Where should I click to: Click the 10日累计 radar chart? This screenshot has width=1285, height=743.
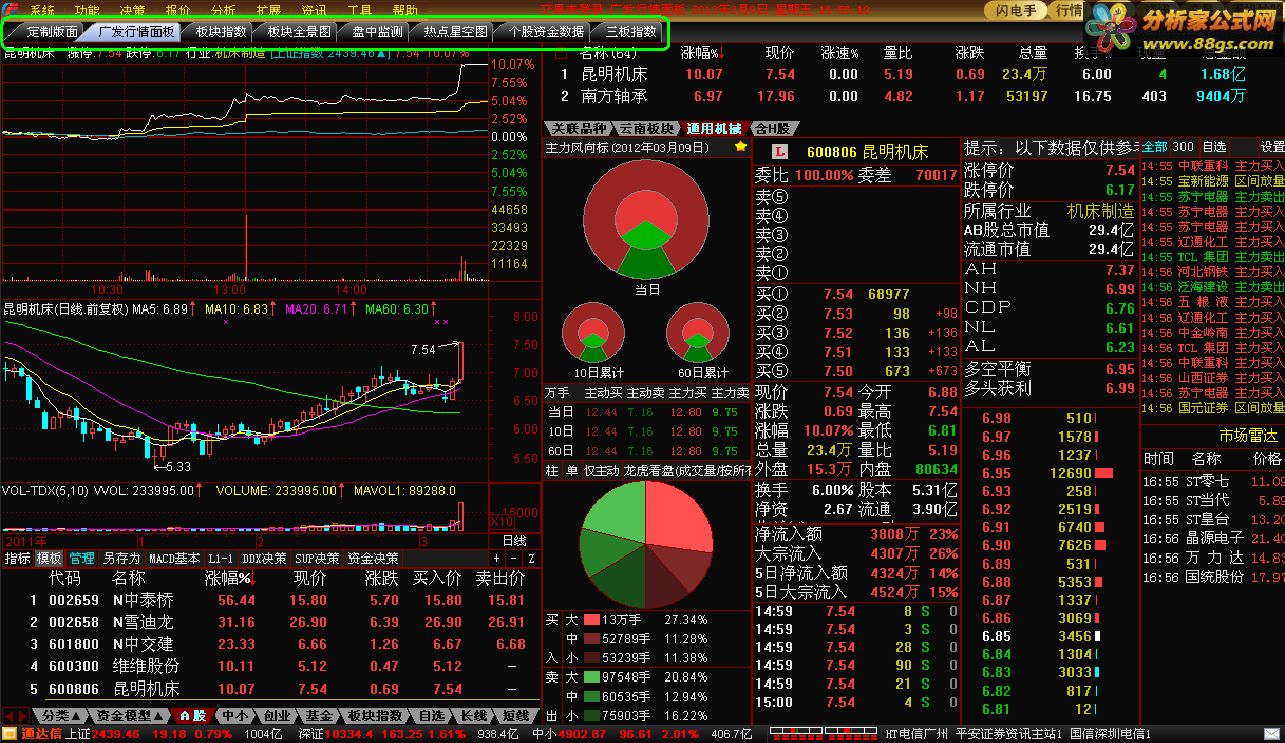pos(593,334)
